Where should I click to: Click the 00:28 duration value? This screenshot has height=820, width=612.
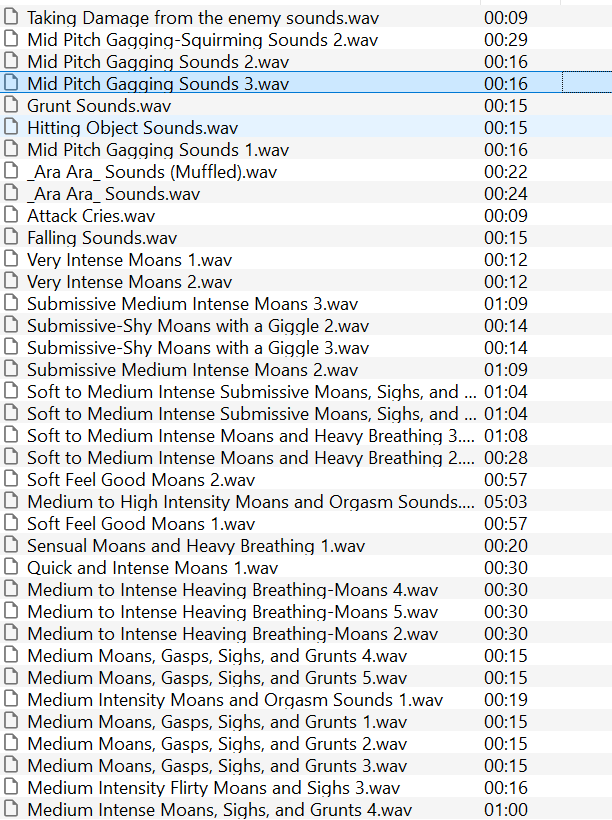click(506, 458)
